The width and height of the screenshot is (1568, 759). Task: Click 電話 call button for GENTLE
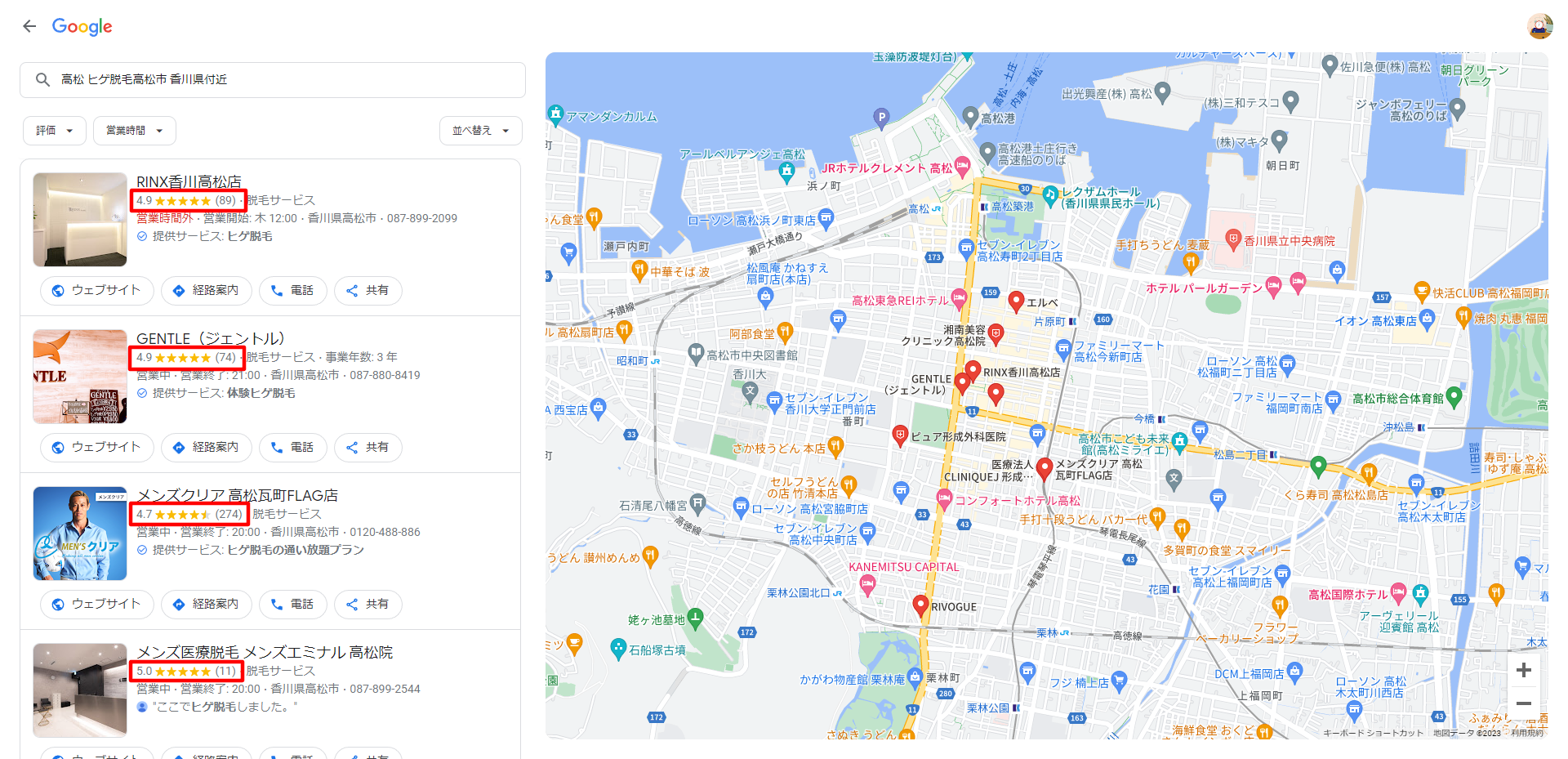pyautogui.click(x=293, y=447)
